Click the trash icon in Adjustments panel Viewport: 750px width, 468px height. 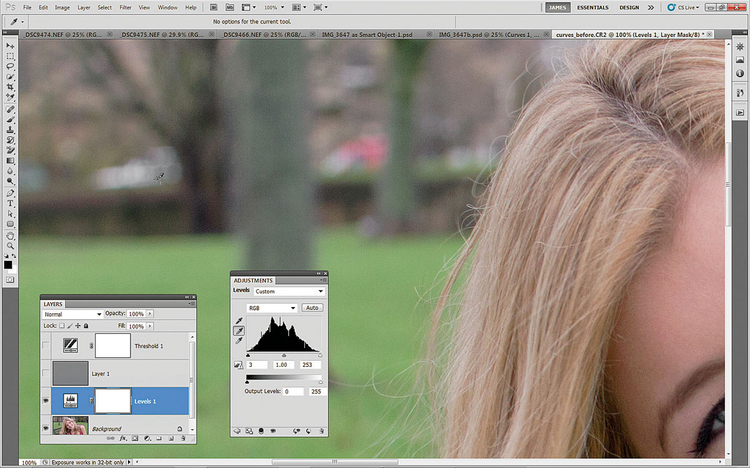point(321,431)
